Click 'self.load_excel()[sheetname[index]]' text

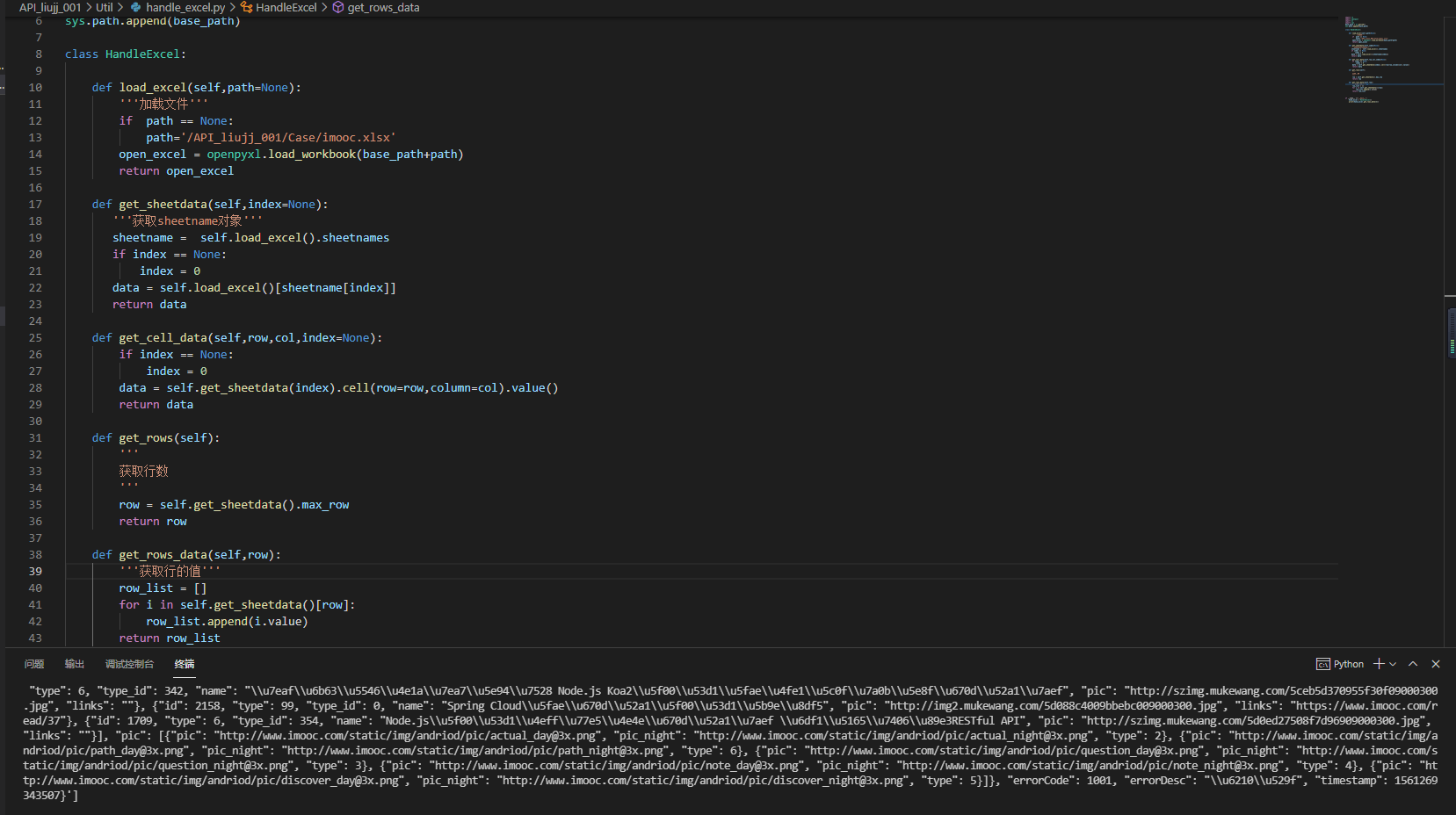point(278,287)
